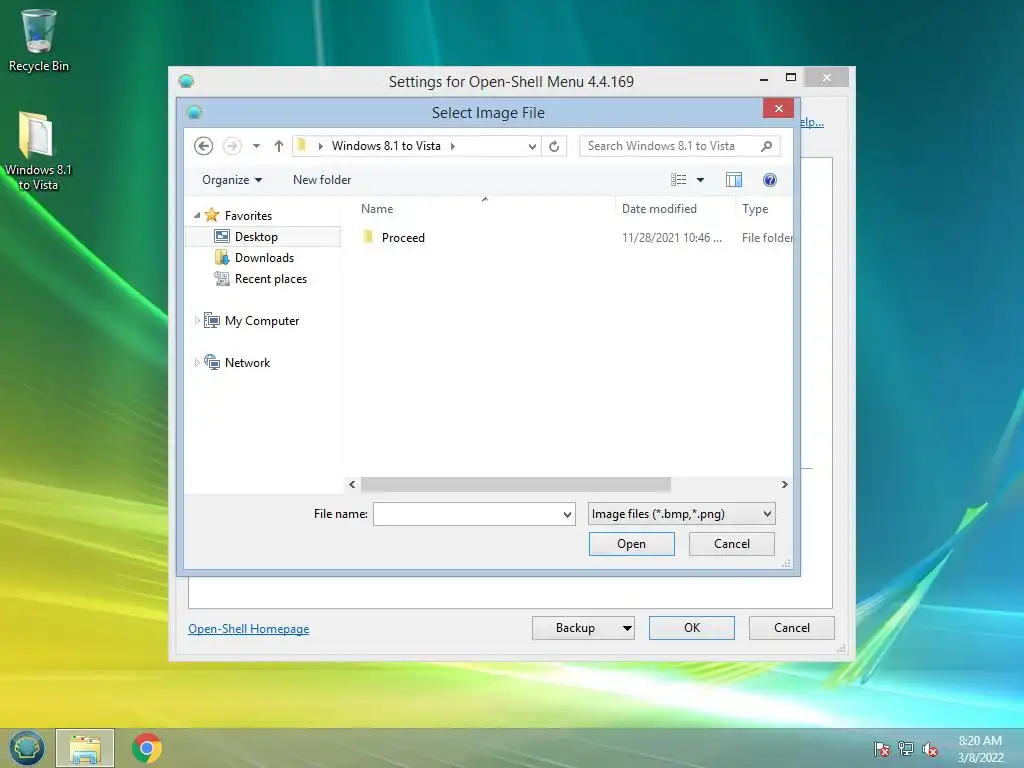Click the network tray icon
The height and width of the screenshot is (768, 1024).
pos(906,749)
